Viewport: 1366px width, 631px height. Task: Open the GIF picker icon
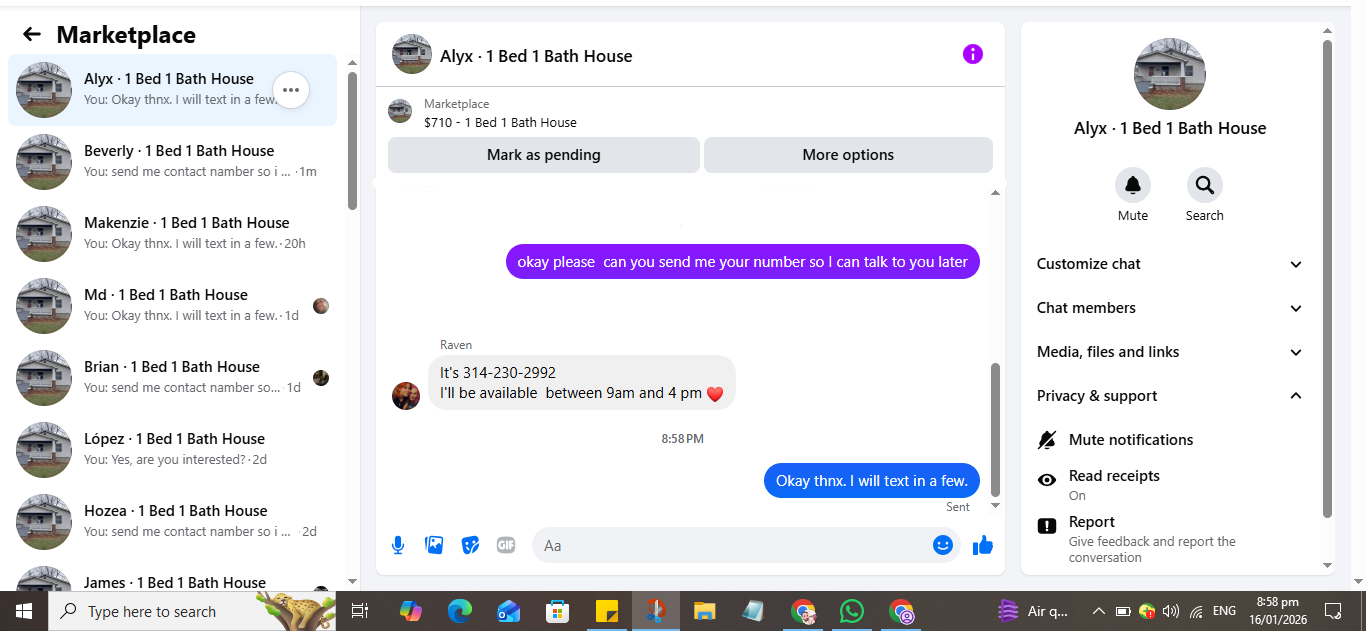tap(506, 545)
